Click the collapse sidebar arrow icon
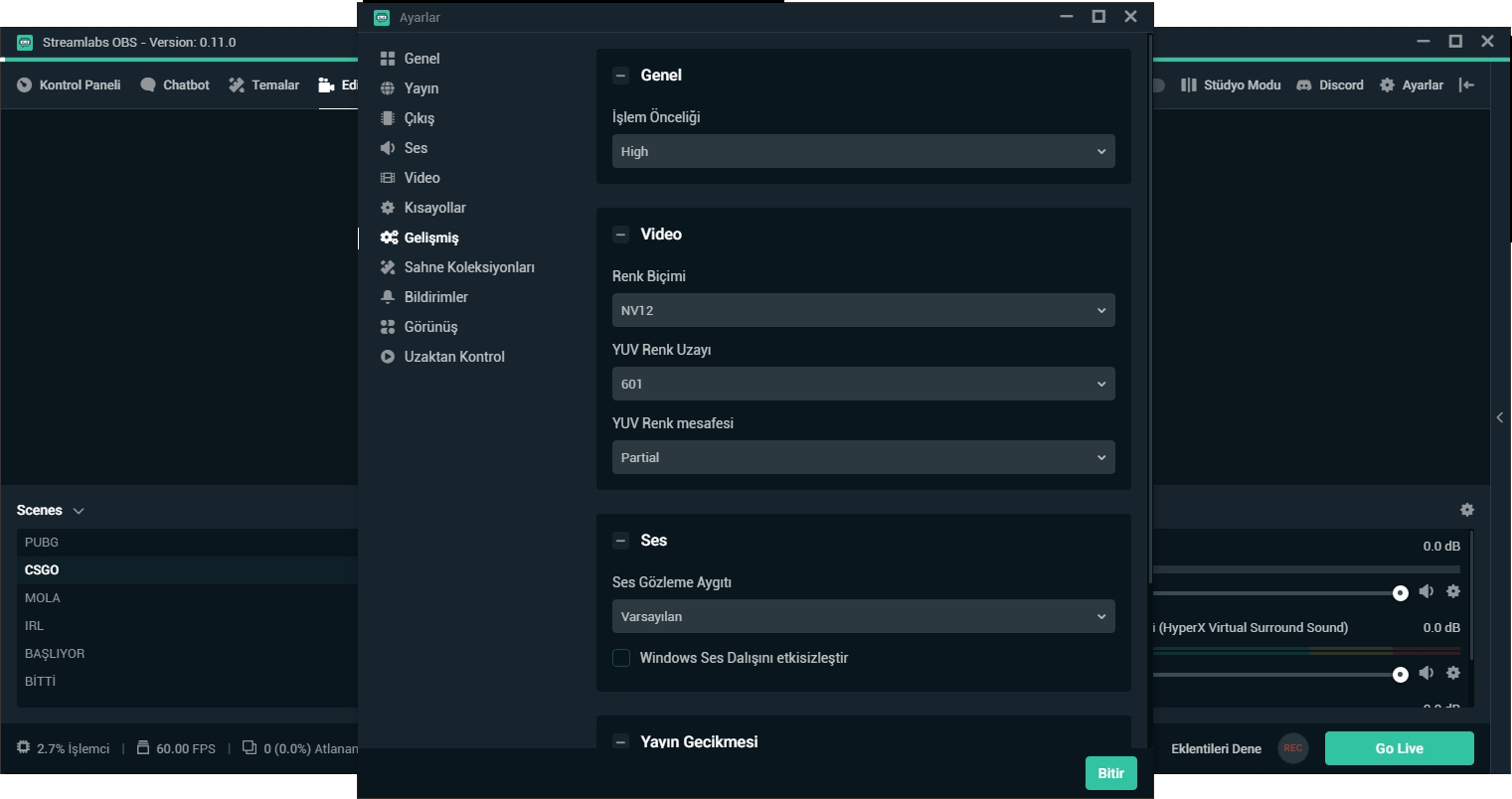This screenshot has width=1512, height=799. click(1466, 84)
